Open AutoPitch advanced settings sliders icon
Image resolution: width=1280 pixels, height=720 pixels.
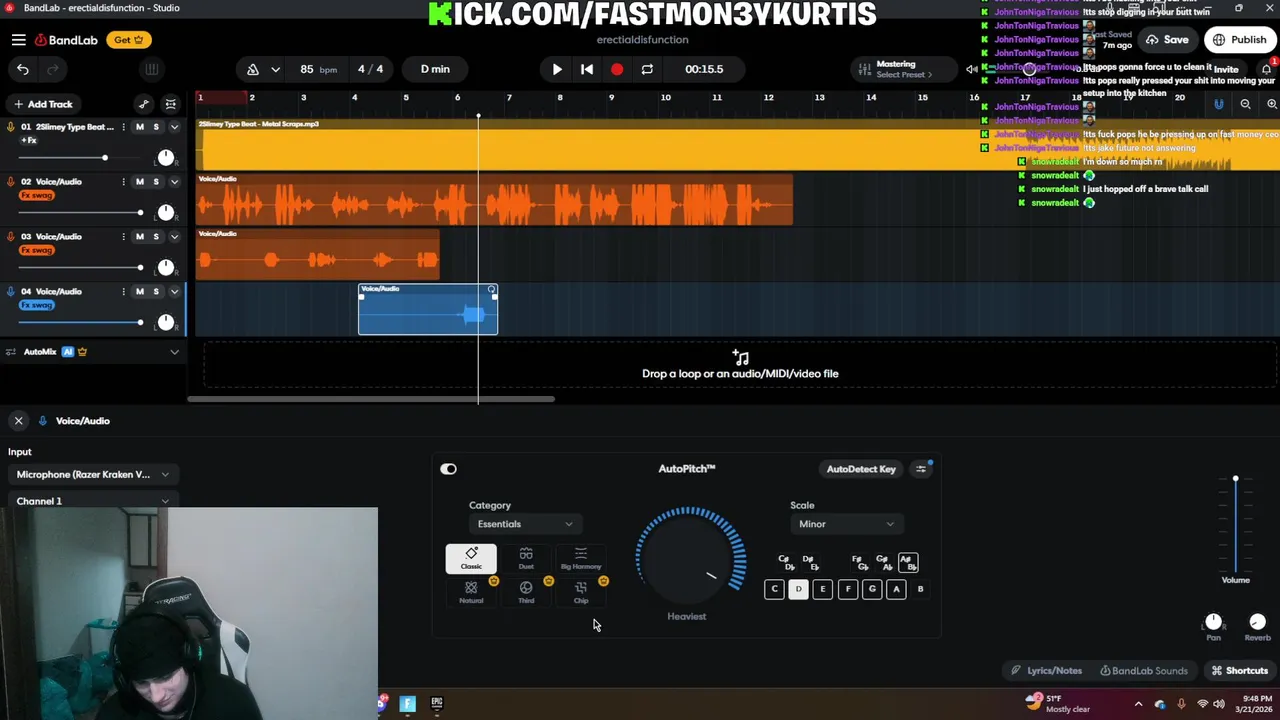[x=921, y=469]
